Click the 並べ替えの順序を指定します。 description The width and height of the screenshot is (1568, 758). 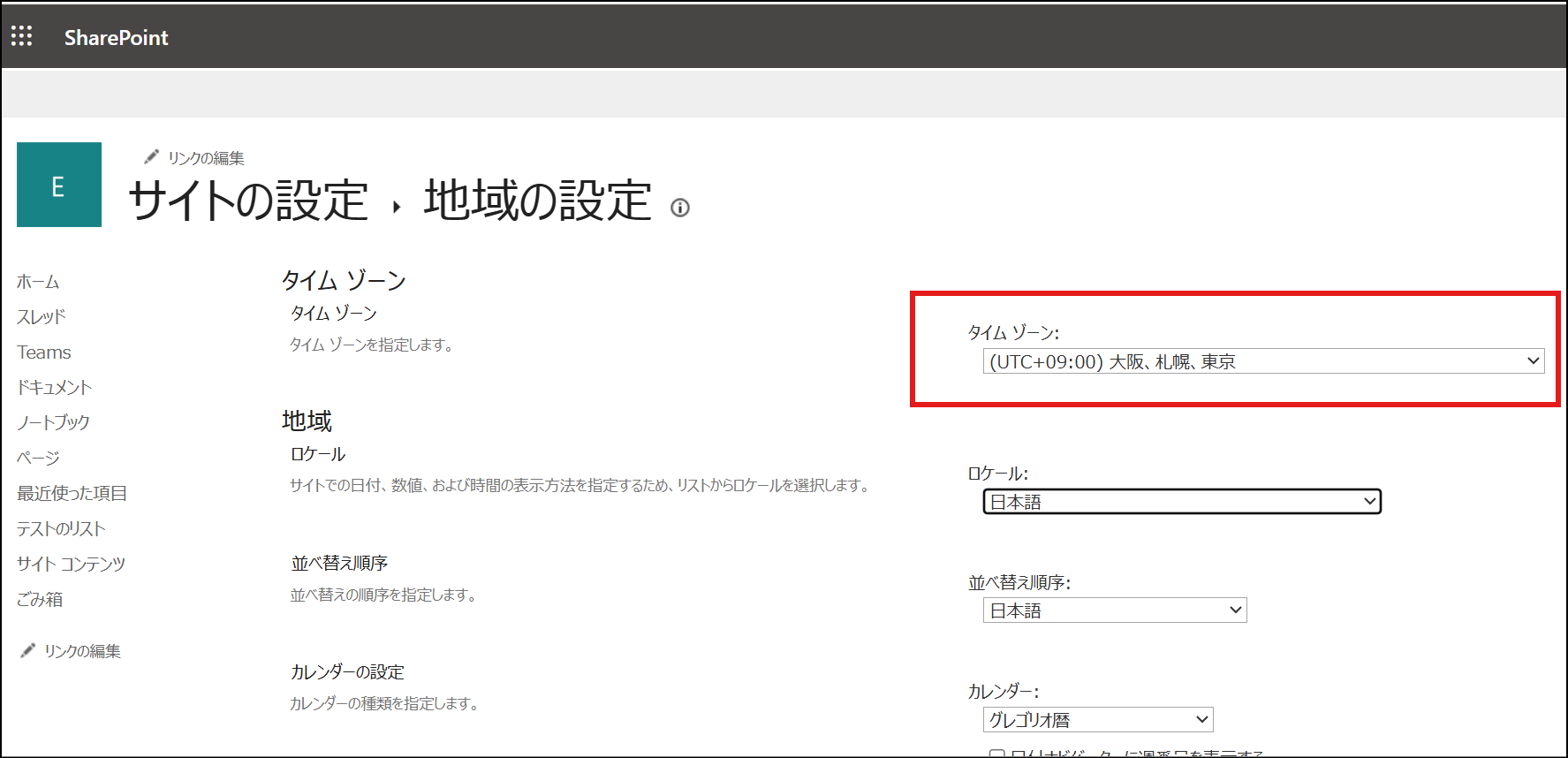pyautogui.click(x=383, y=595)
